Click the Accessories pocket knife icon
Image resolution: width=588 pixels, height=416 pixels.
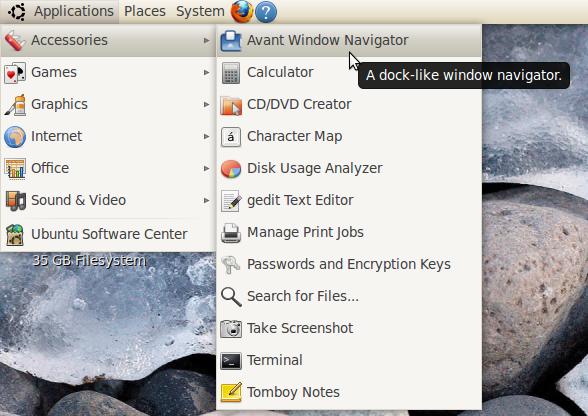15,40
